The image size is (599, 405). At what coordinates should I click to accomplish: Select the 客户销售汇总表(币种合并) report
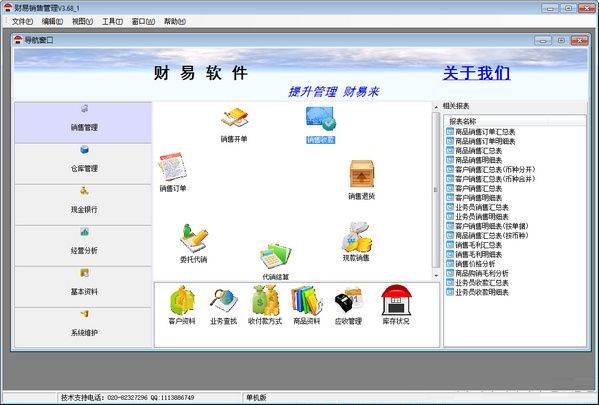pyautogui.click(x=491, y=179)
